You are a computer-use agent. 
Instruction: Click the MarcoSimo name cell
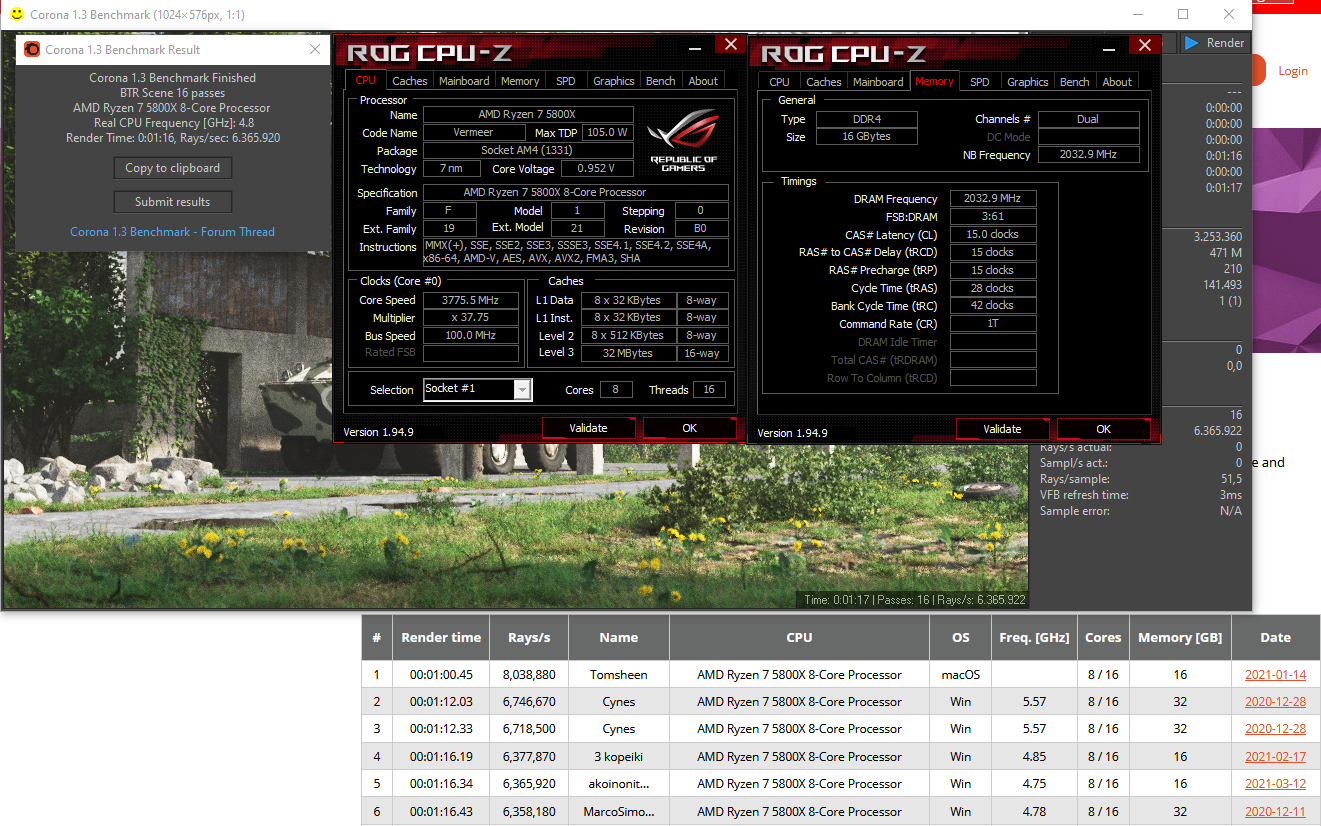(619, 811)
